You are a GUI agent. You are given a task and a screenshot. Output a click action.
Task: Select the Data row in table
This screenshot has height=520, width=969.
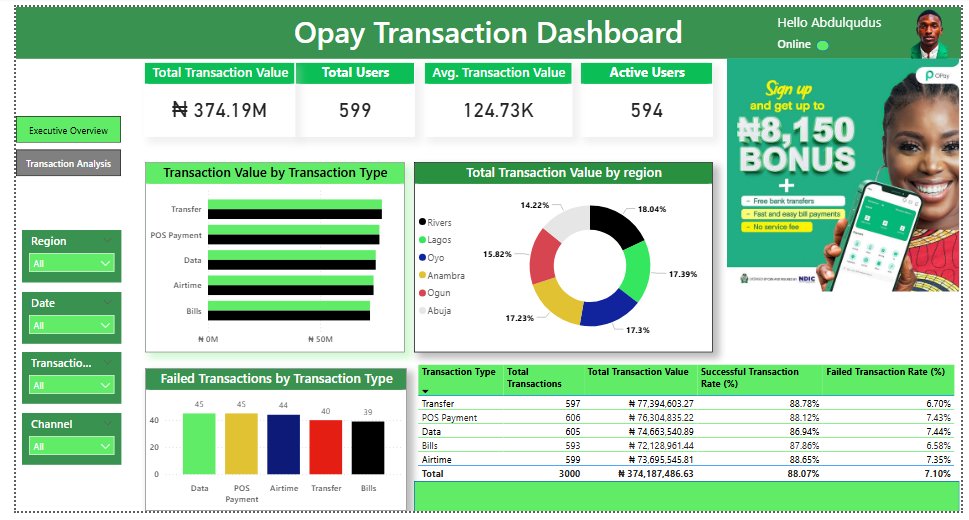tap(686, 432)
